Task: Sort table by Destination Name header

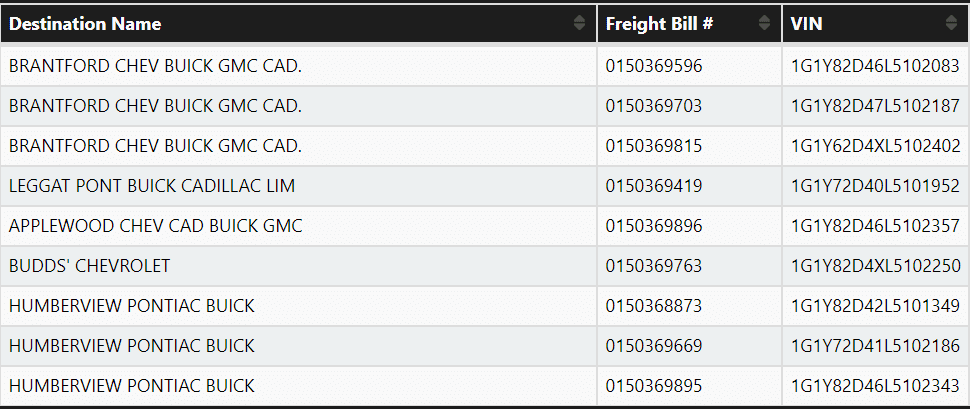Action: point(85,24)
